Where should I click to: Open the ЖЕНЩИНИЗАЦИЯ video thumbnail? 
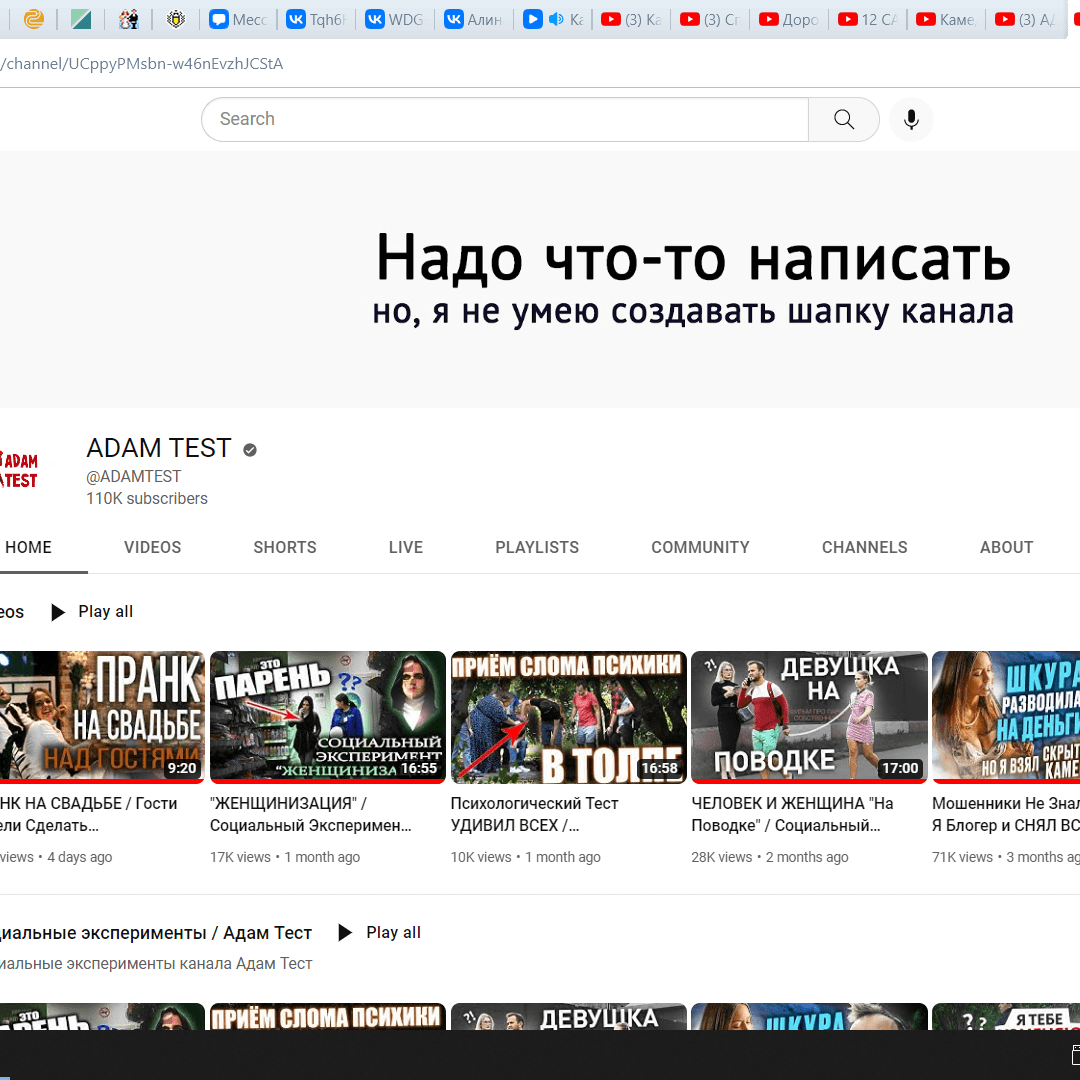coord(328,717)
